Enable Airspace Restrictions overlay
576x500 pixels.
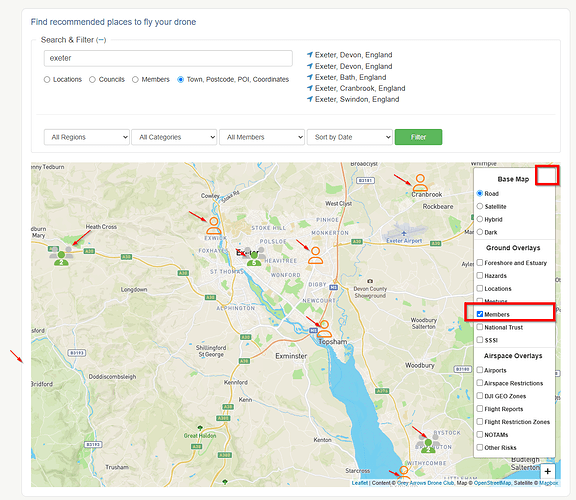point(479,383)
